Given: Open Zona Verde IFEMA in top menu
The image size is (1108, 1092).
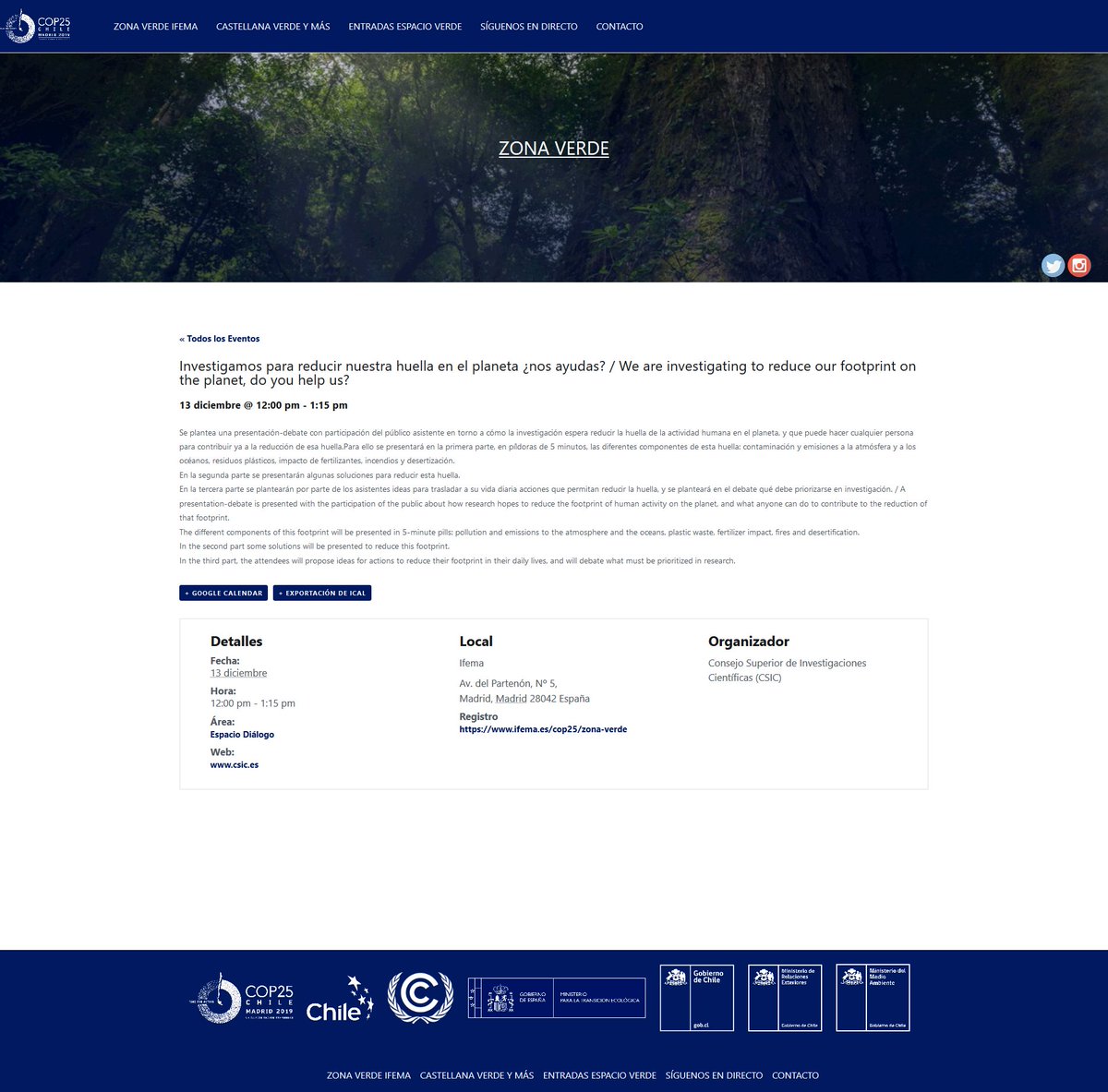Looking at the screenshot, I should point(156,27).
